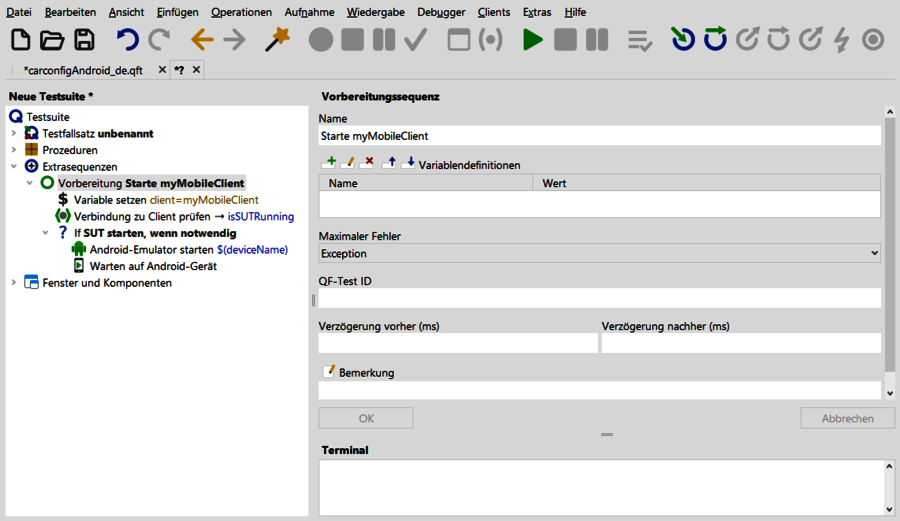Click the Bemerkung edit pencil icon

tap(328, 372)
